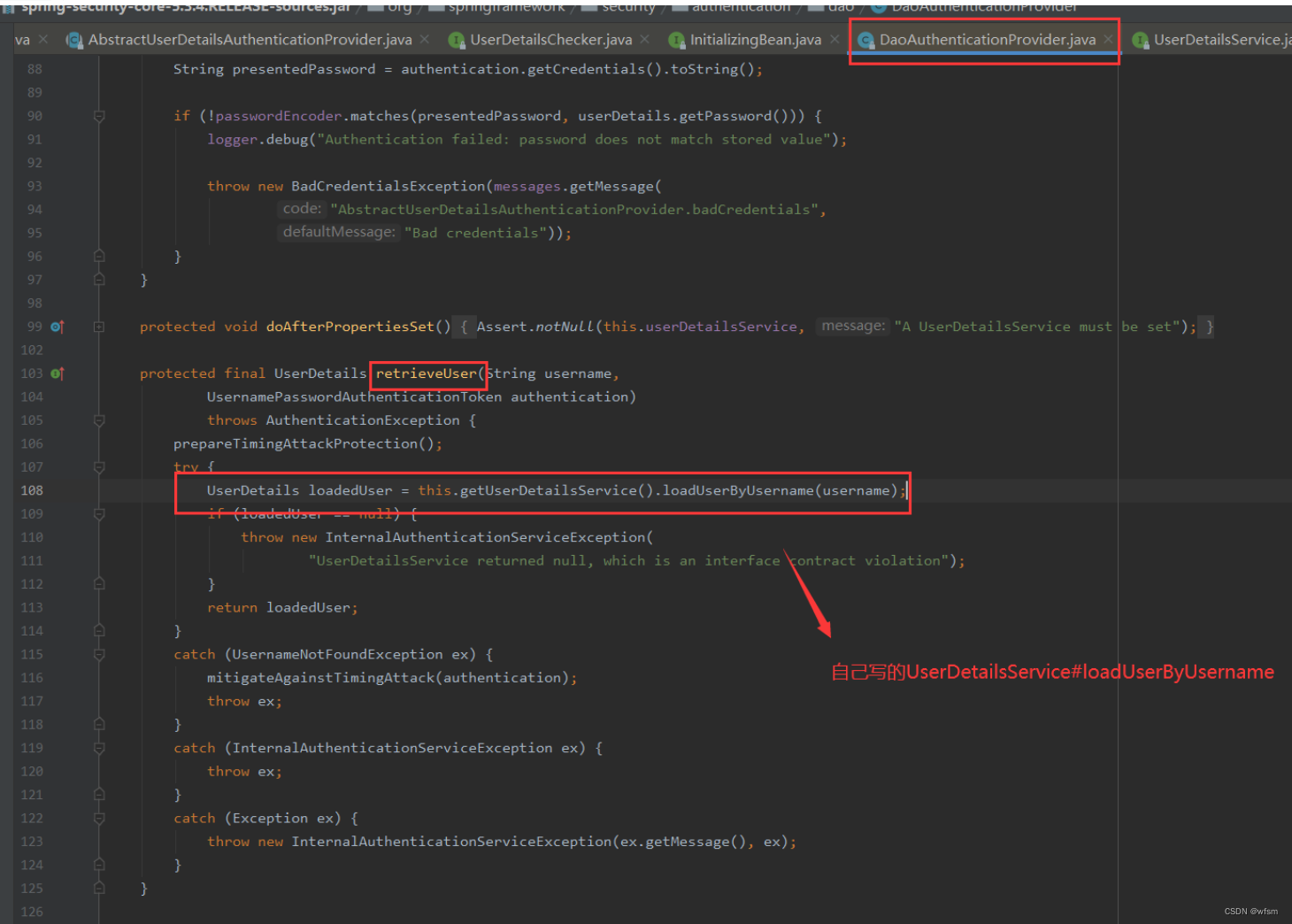Click getUserDetailsService on line 108
Image resolution: width=1292 pixels, height=924 pixels.
548,490
